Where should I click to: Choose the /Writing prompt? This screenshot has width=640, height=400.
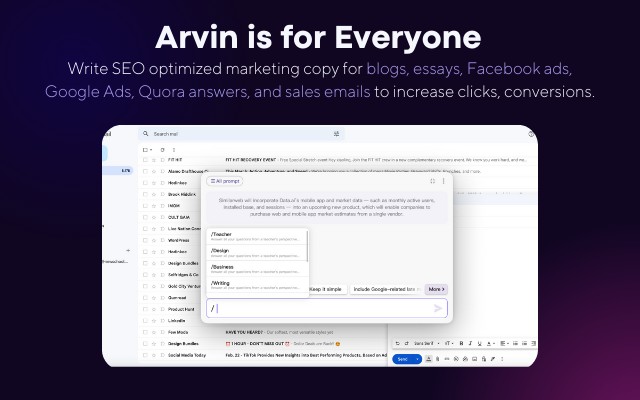[x=257, y=285]
